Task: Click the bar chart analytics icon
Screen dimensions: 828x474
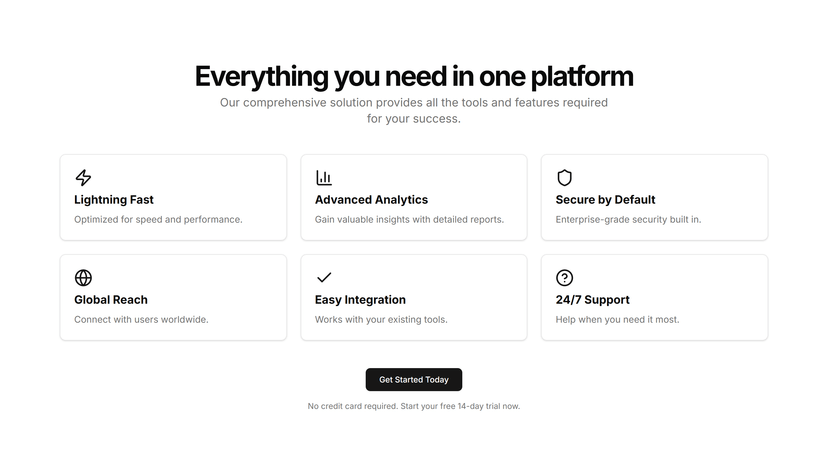Action: tap(324, 177)
